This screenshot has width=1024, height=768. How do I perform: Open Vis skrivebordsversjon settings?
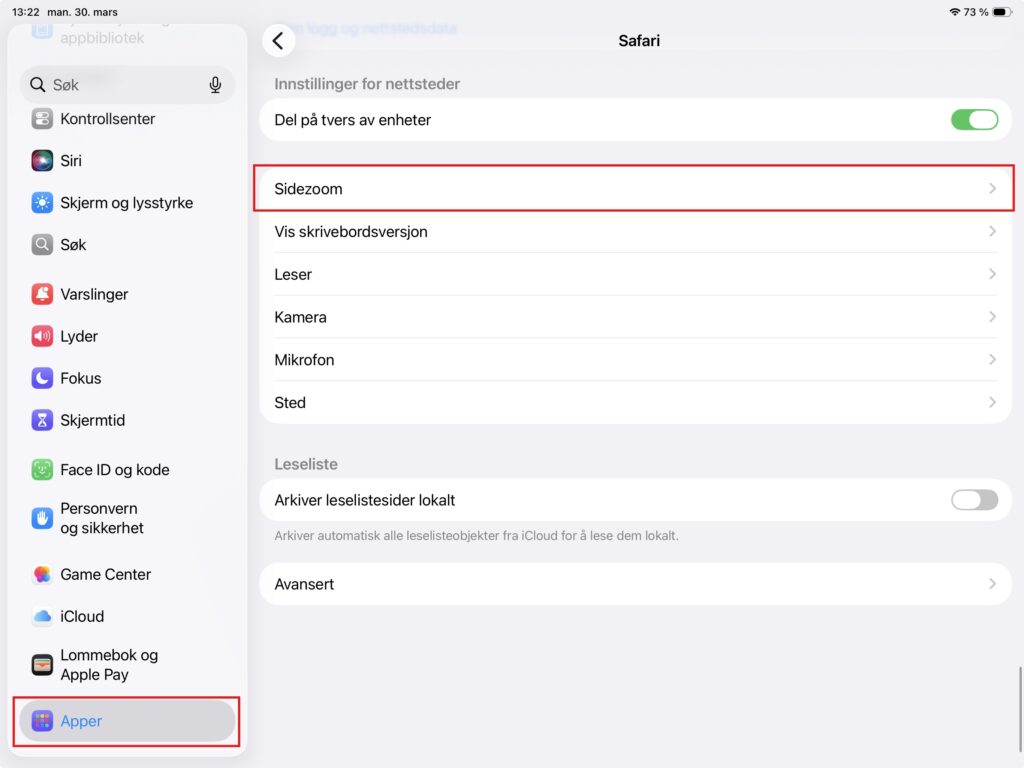[635, 231]
